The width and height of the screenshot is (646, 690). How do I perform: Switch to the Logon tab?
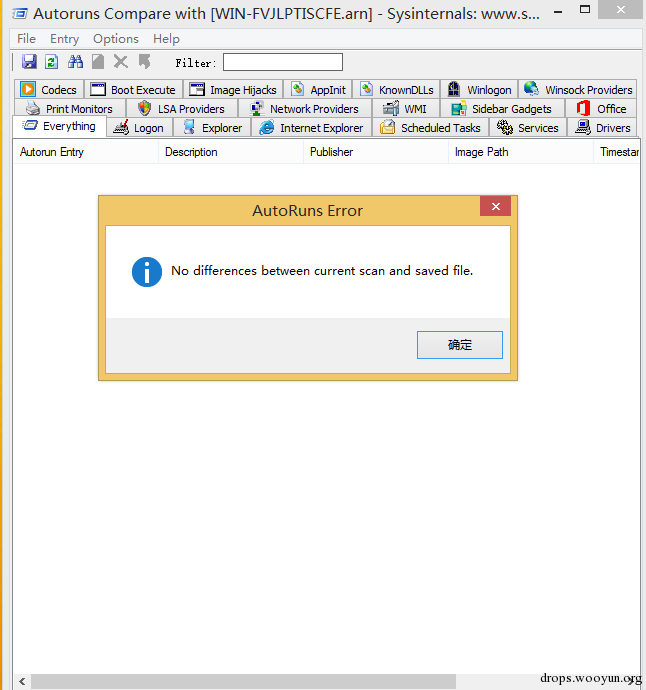[139, 128]
